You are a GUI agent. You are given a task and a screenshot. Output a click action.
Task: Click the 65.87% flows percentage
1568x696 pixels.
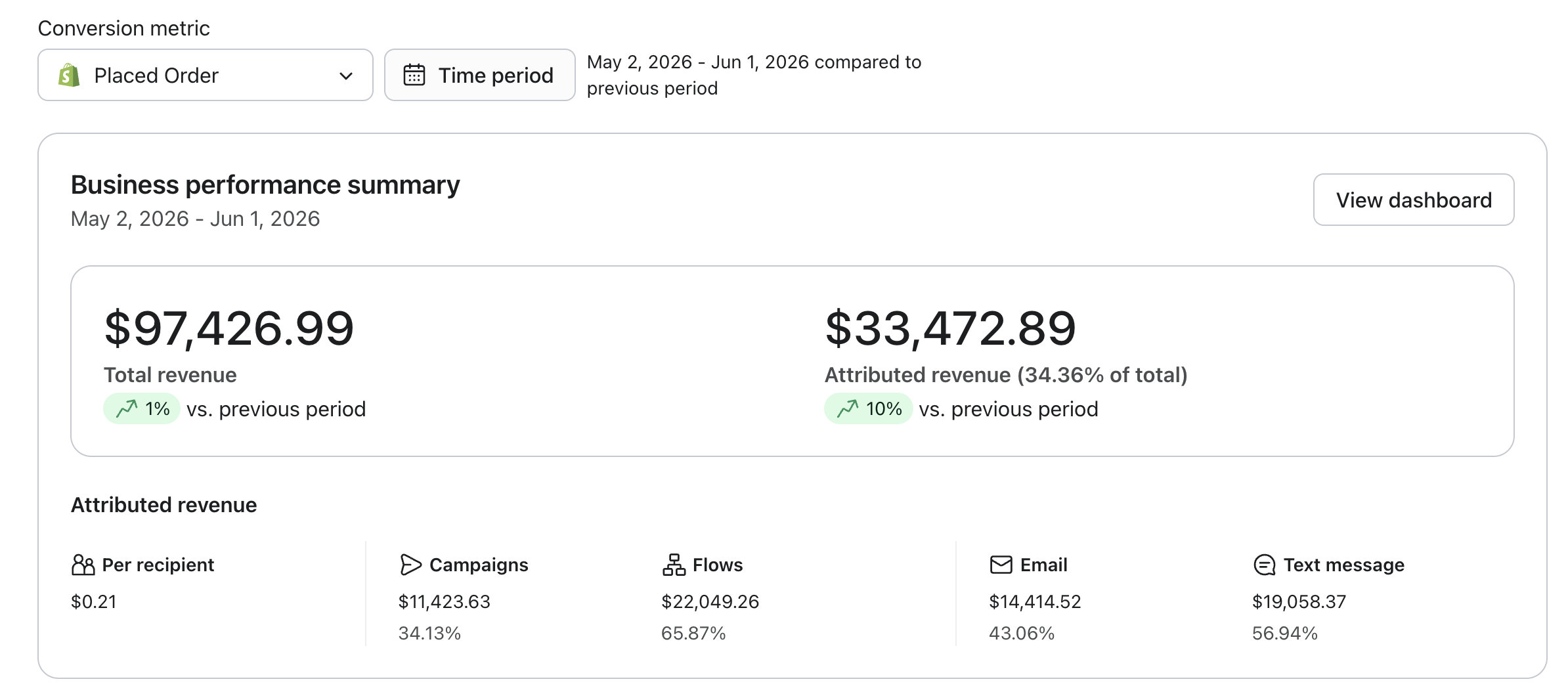[x=693, y=633]
